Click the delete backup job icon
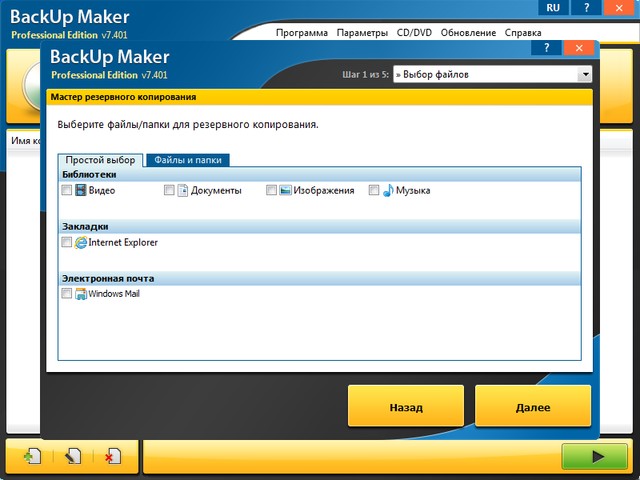The width and height of the screenshot is (640, 480). tap(112, 456)
